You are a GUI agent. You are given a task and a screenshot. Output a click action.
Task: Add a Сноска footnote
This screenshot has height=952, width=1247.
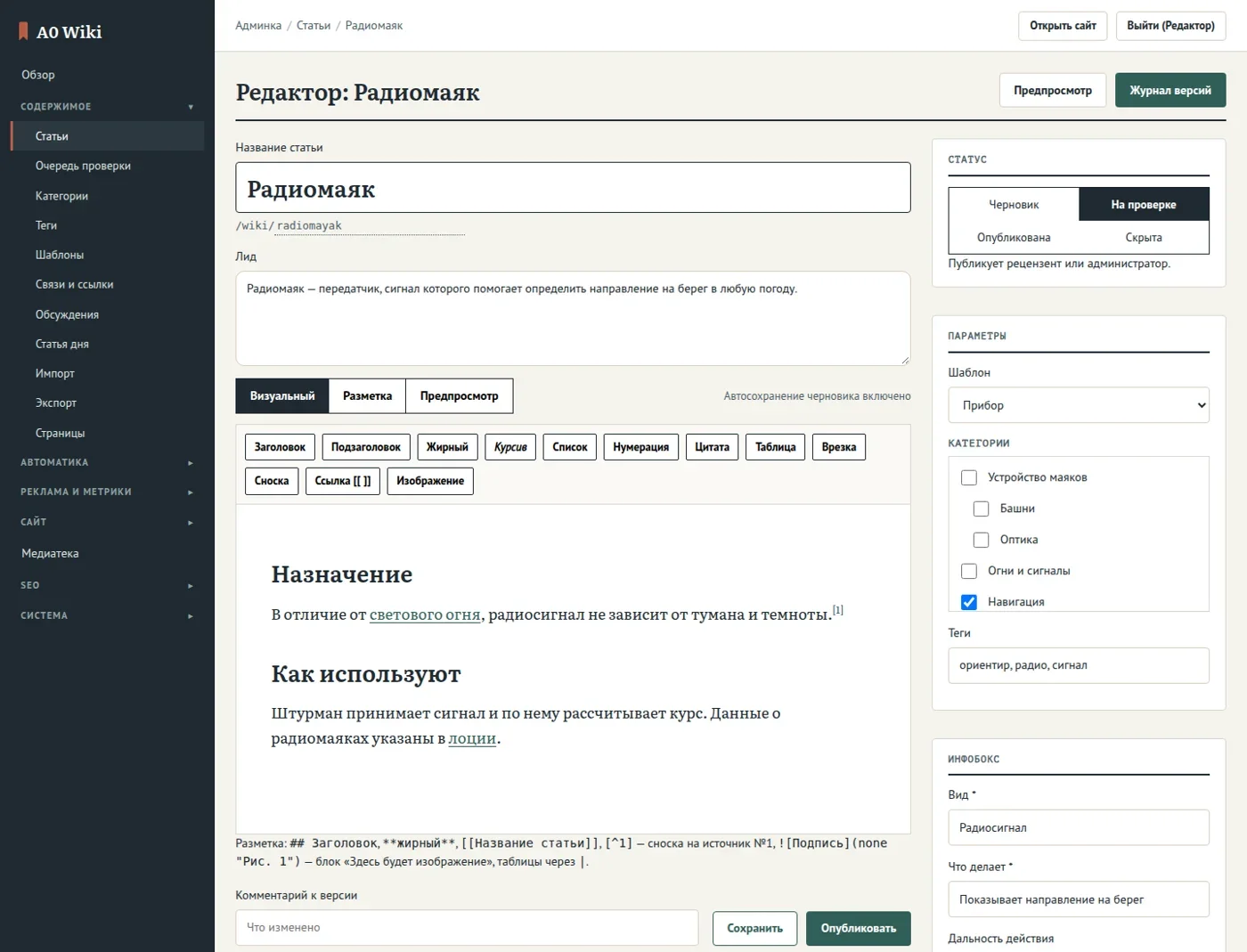(272, 481)
